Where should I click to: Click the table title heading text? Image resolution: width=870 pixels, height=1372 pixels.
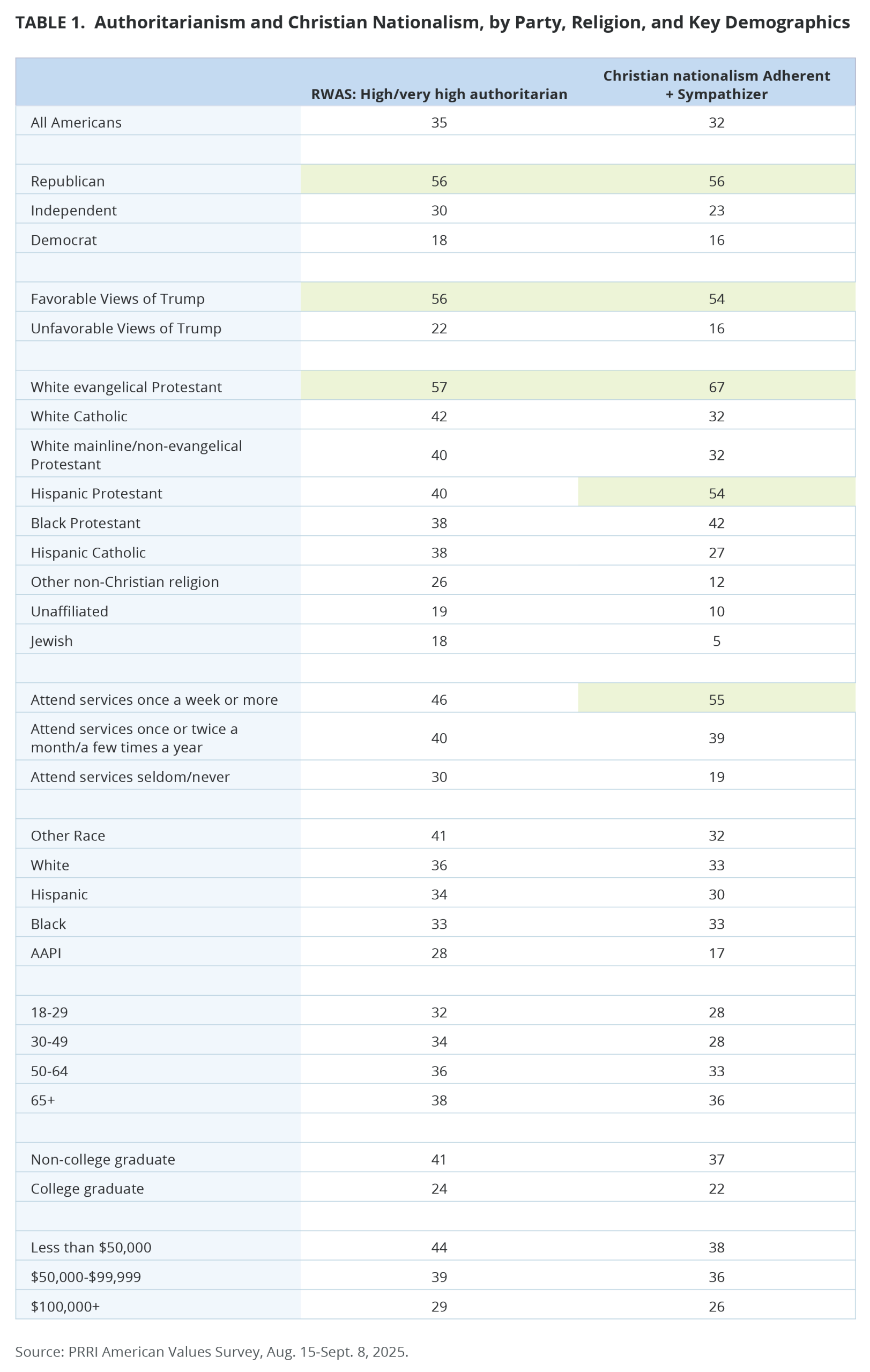tap(432, 22)
